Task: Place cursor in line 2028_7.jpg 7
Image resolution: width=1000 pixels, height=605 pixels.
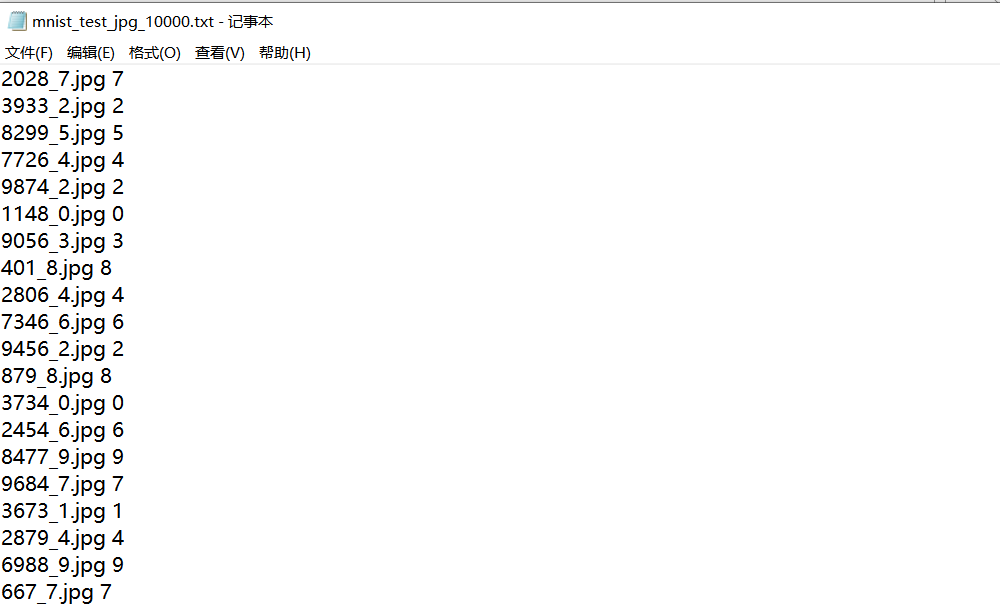Action: (62, 80)
